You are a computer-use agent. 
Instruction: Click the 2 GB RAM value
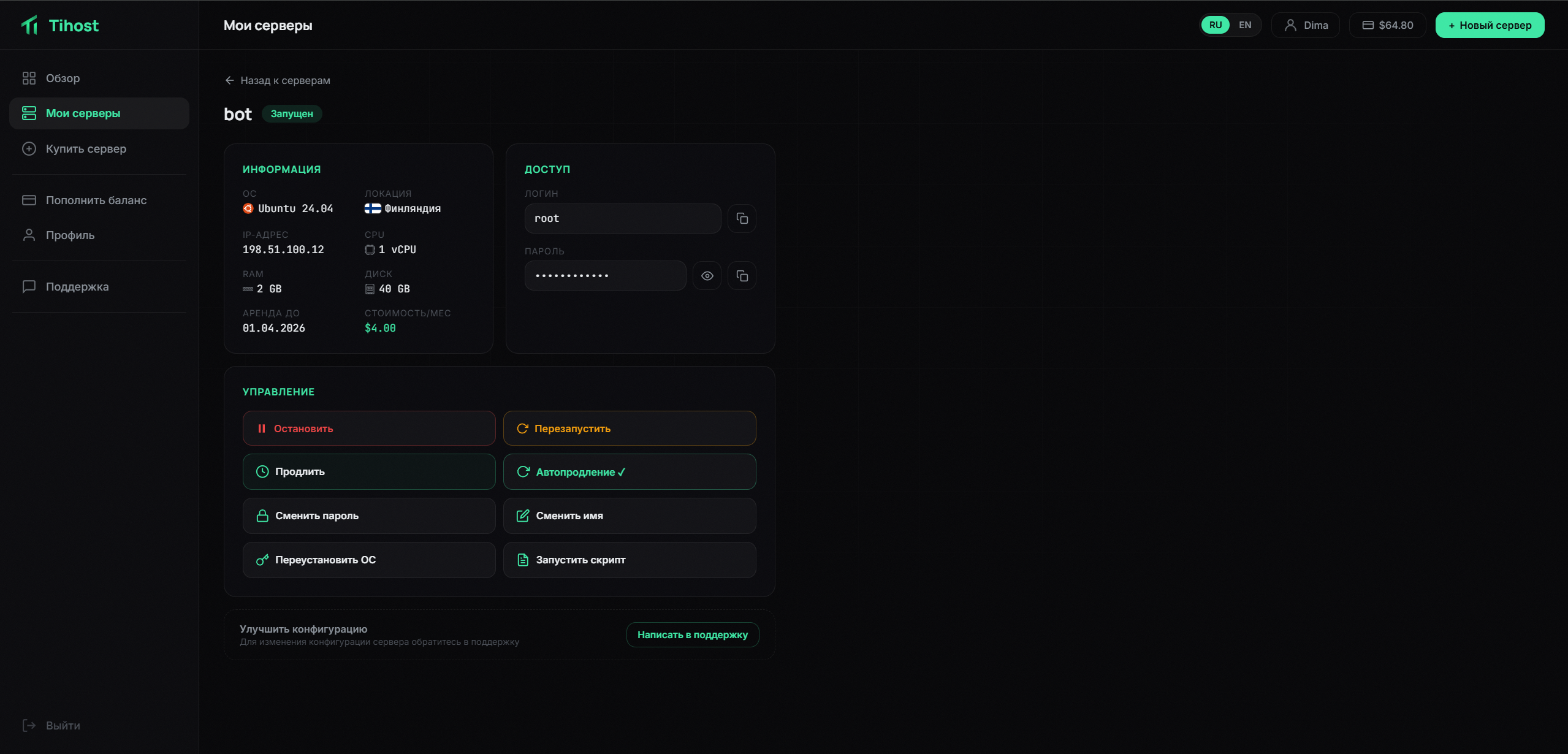(x=269, y=289)
